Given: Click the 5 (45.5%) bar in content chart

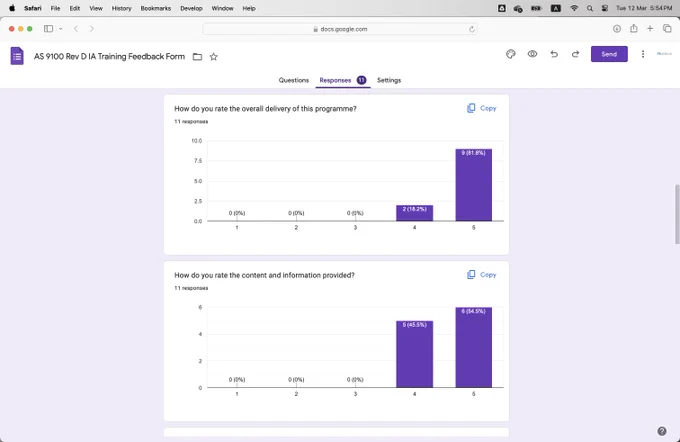Looking at the screenshot, I should pos(414,354).
